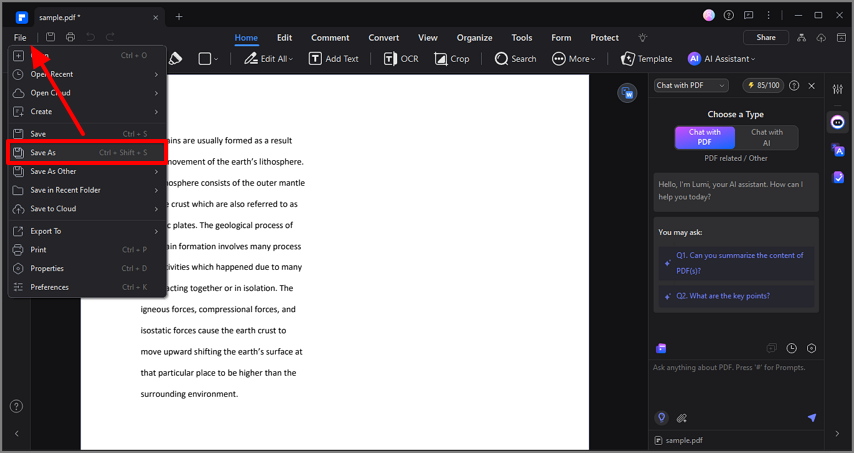This screenshot has height=453, width=854.
Task: Select Chat with PDF toggle option
Action: click(705, 137)
